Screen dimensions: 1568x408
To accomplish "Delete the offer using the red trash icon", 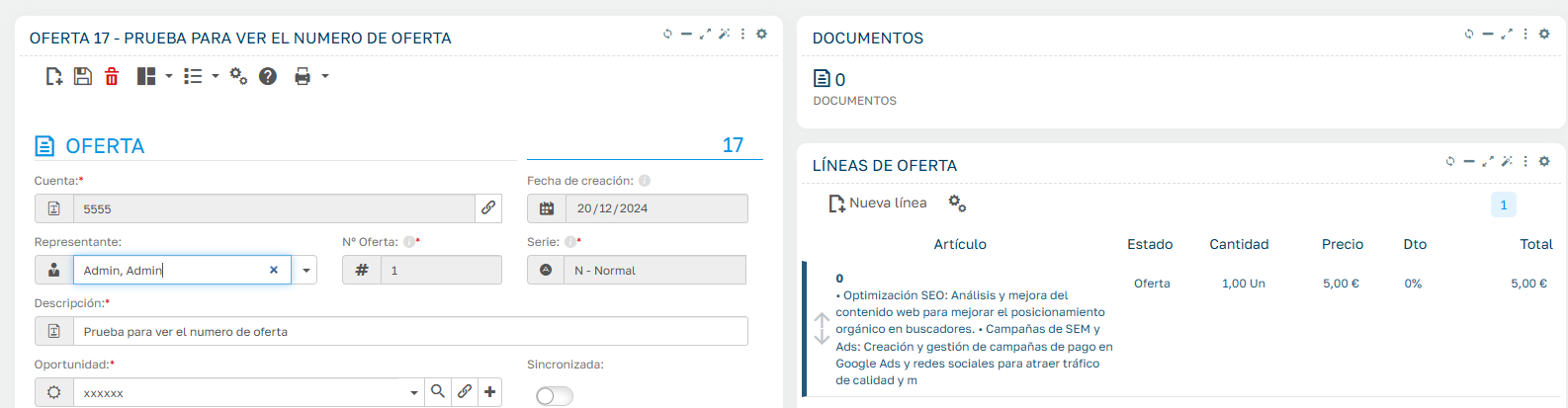I will tap(112, 76).
